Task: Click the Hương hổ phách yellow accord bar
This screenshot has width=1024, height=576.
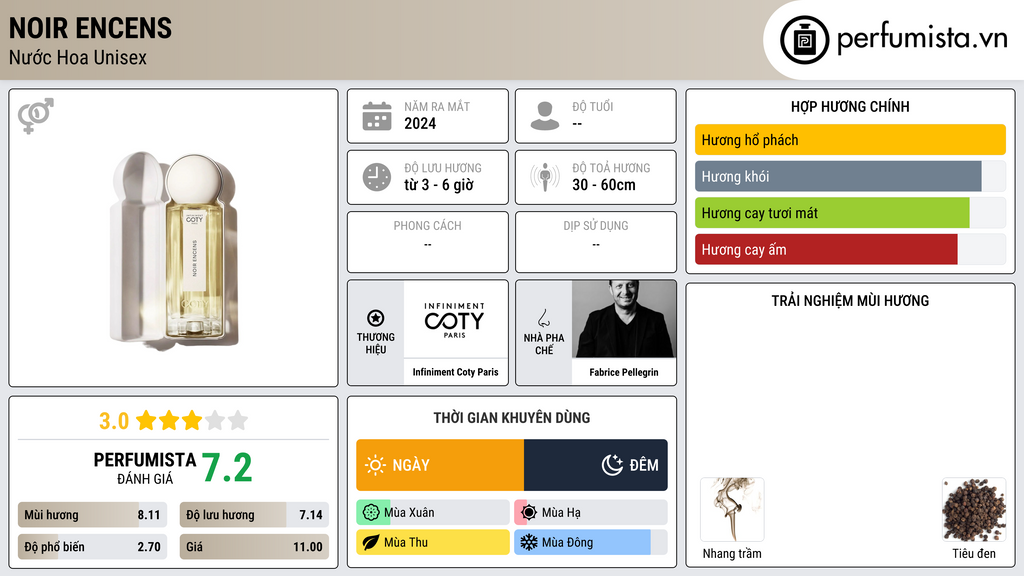Action: point(850,140)
